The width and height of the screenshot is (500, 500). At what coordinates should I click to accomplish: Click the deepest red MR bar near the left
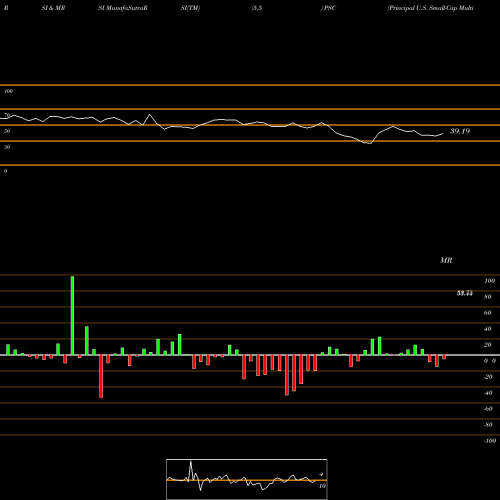coord(101,376)
